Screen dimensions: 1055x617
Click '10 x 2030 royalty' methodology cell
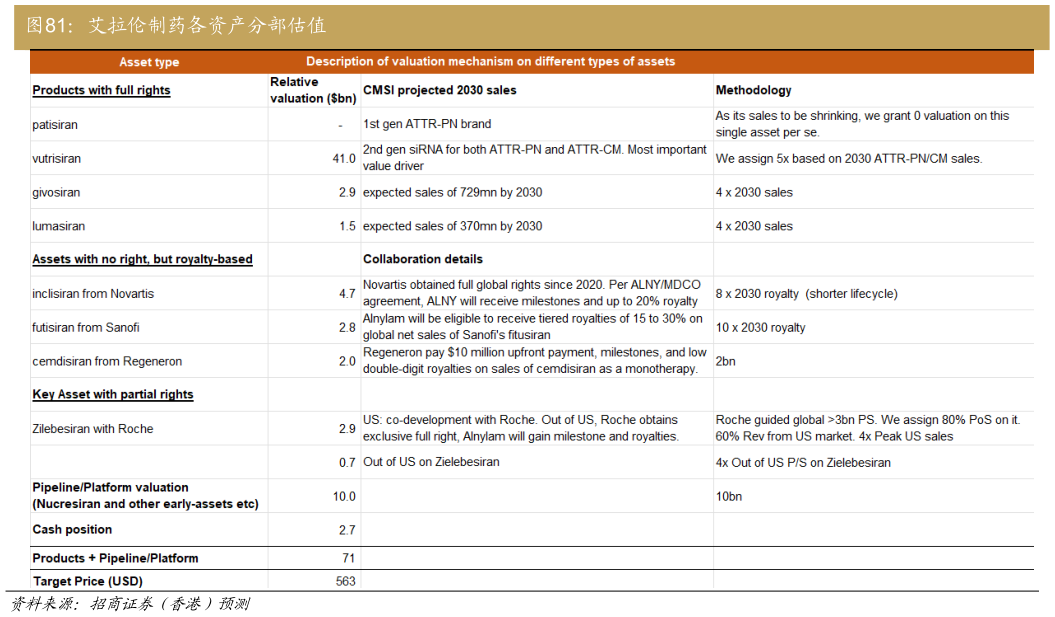click(x=760, y=328)
